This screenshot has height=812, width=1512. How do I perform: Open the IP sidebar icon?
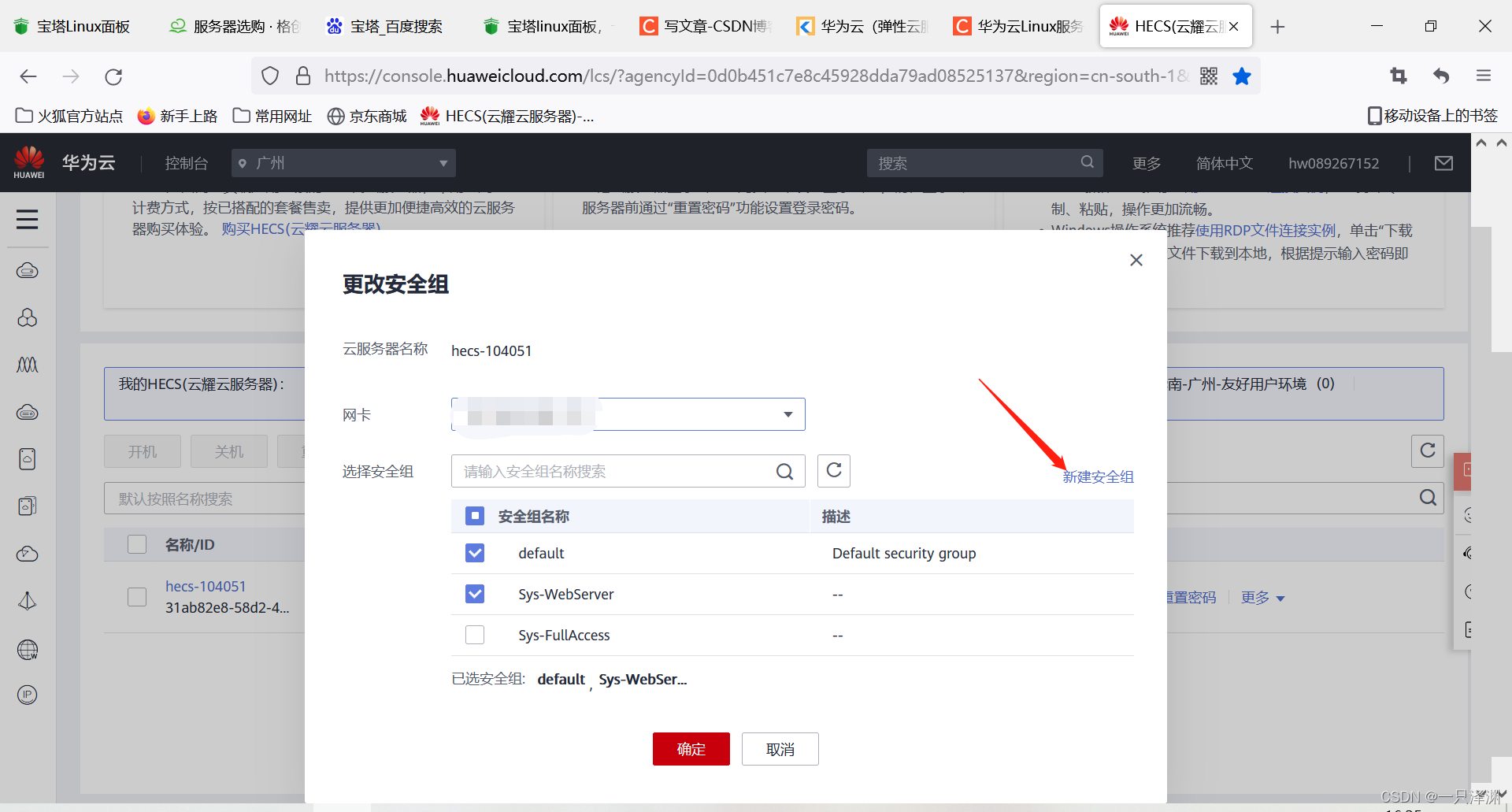28,695
